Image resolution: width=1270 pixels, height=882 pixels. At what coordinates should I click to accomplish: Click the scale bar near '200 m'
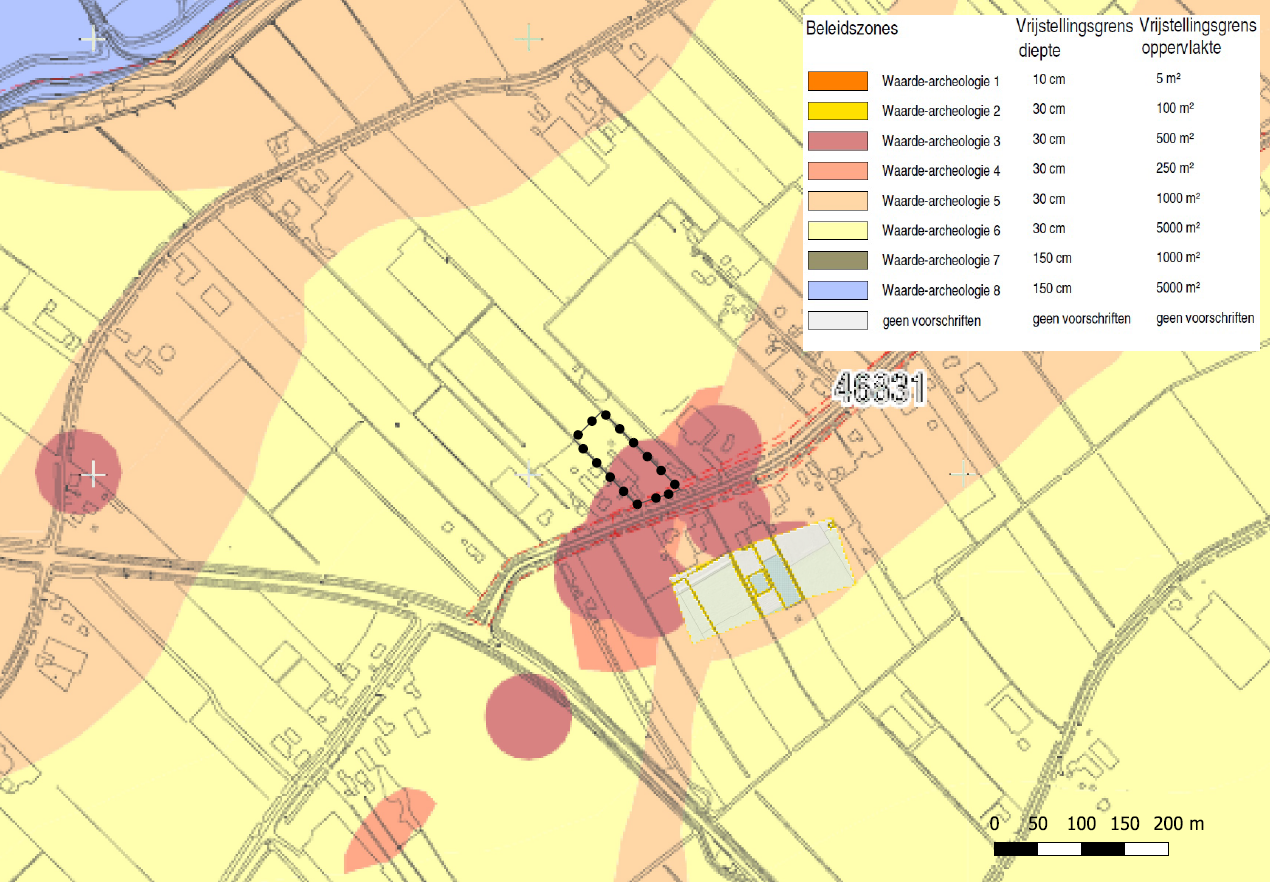pyautogui.click(x=1146, y=849)
